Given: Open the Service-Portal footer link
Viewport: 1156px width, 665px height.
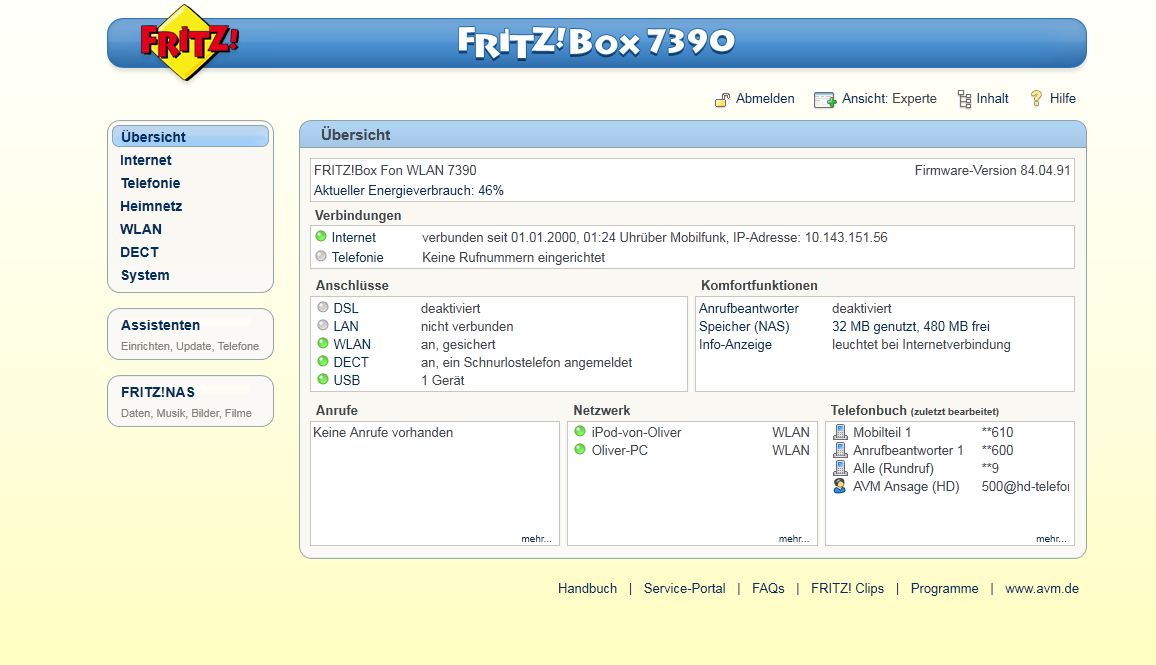Looking at the screenshot, I should 684,588.
